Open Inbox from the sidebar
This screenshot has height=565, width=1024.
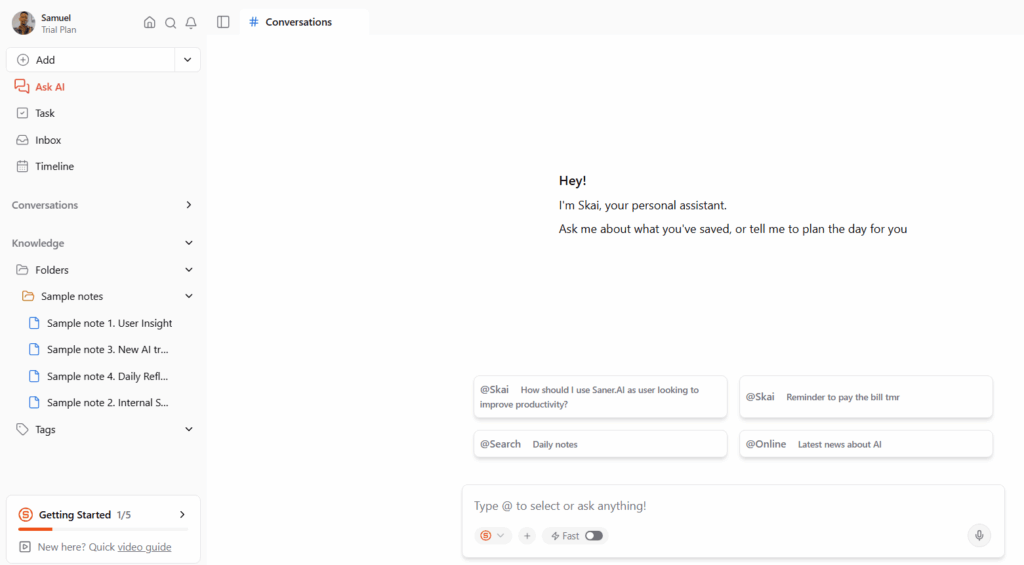pos(48,140)
